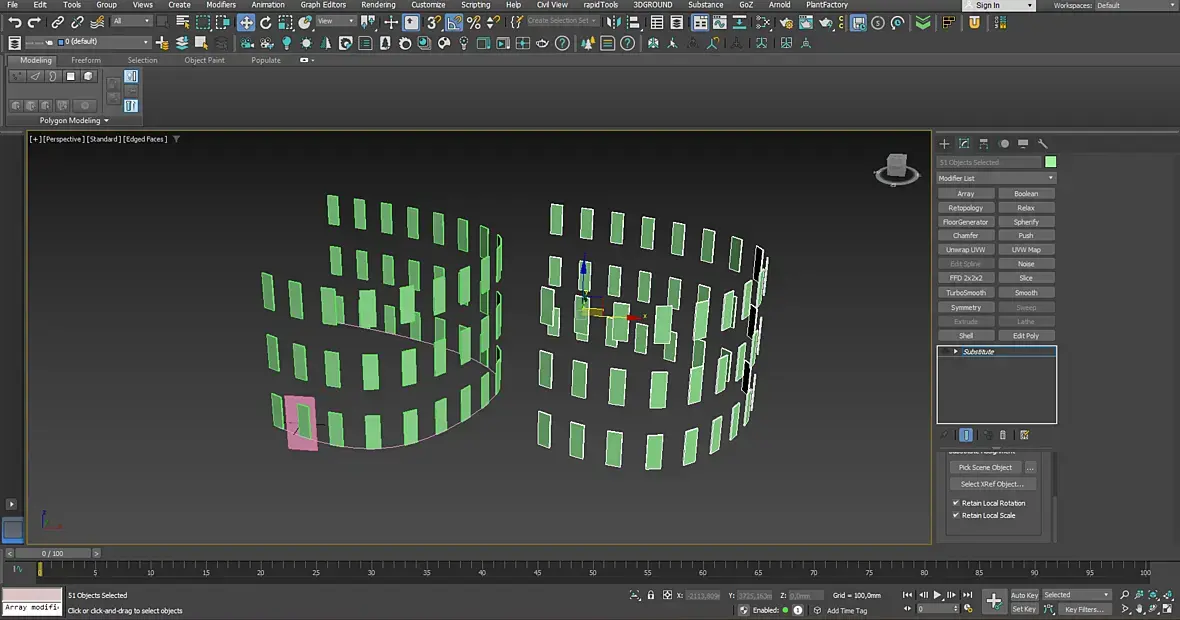Open the Rendering menu
Image resolution: width=1180 pixels, height=620 pixels.
pyautogui.click(x=378, y=5)
